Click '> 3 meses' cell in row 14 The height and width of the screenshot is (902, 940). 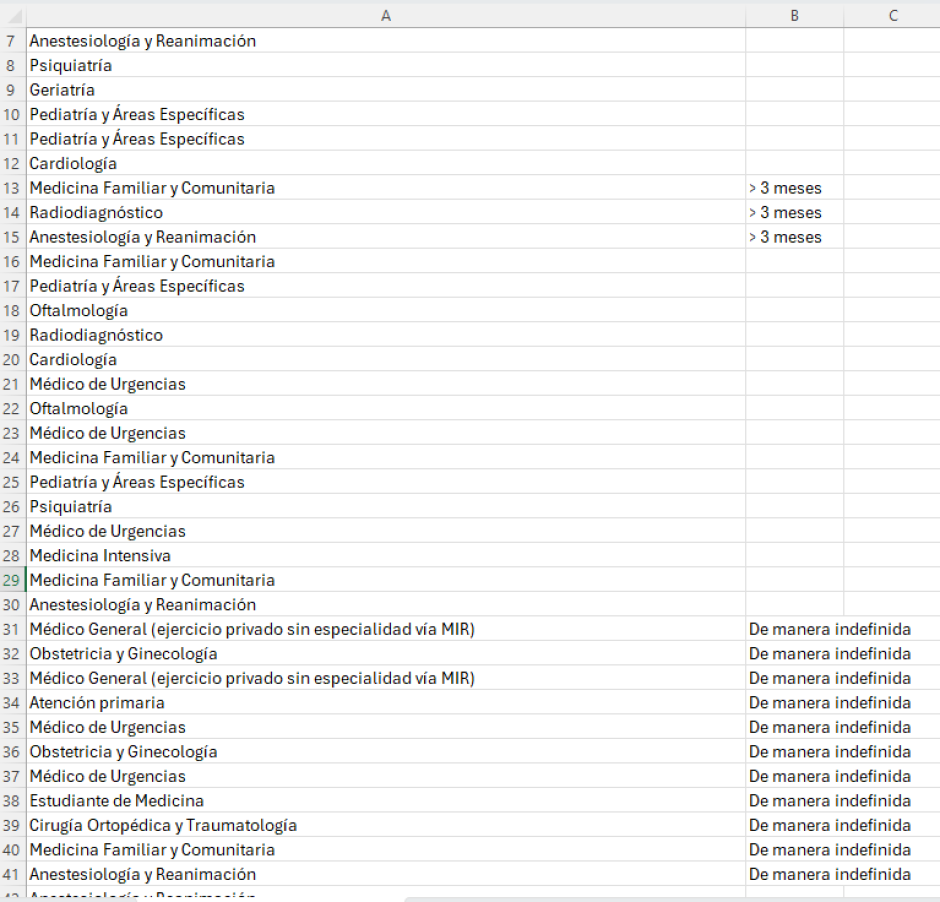tap(794, 213)
